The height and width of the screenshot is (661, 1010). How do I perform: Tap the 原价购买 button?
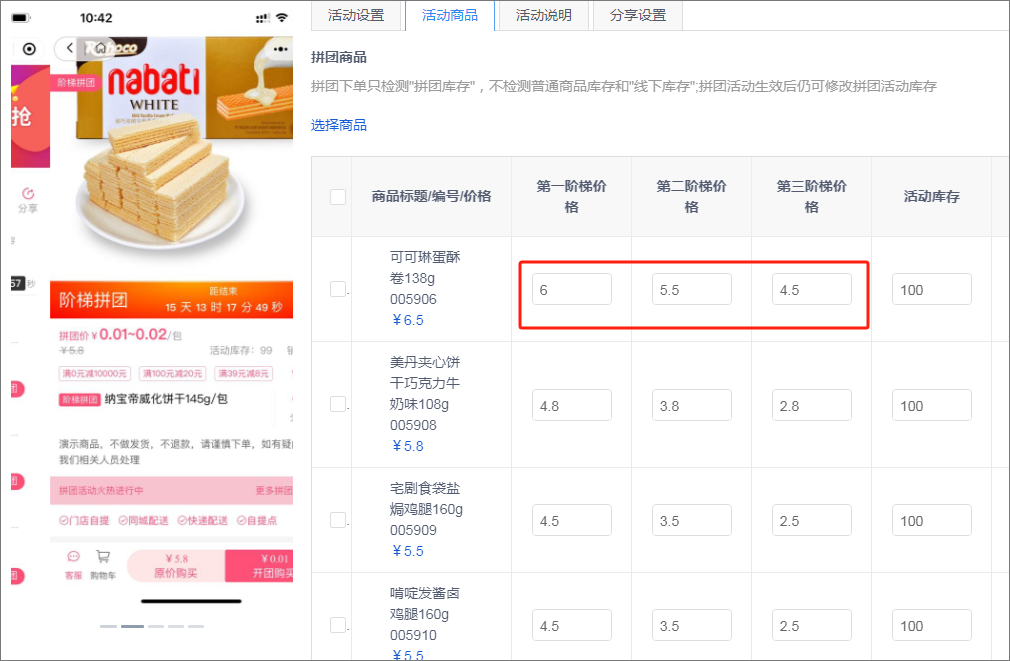coord(176,566)
